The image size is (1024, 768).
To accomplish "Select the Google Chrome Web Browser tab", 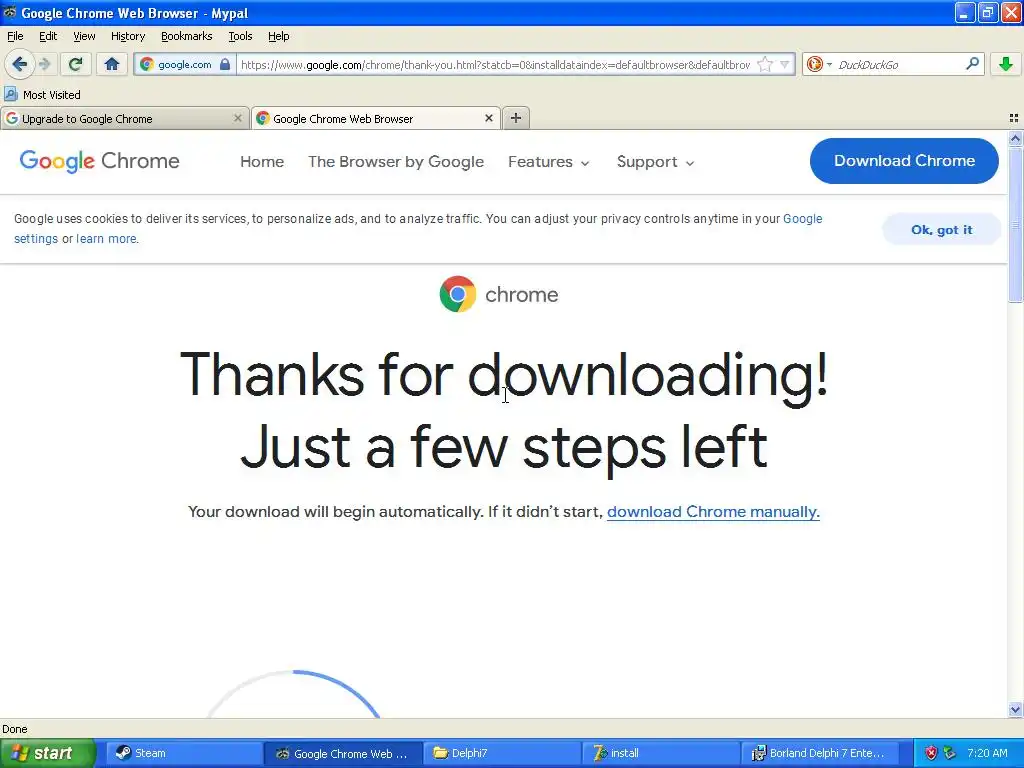I will 376,118.
